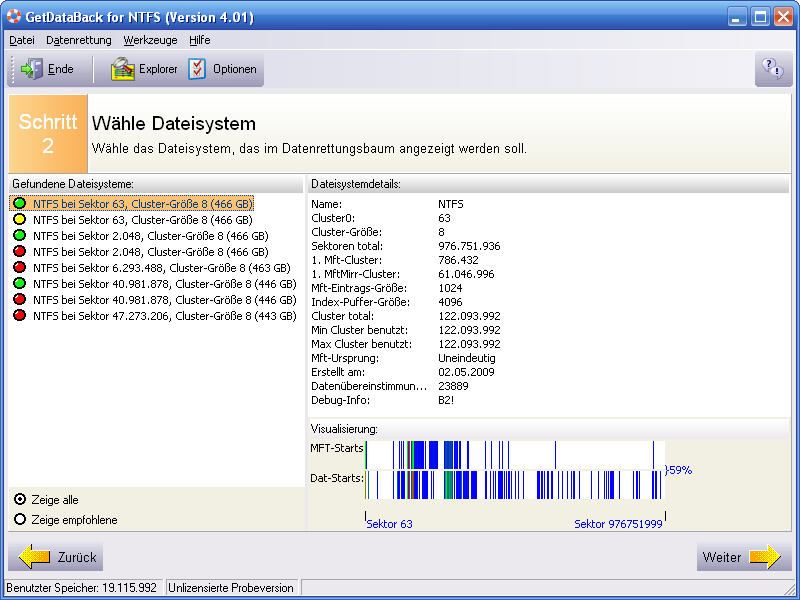The image size is (800, 600).
Task: Select the Zeige empfohlene radio button
Action: click(x=20, y=519)
